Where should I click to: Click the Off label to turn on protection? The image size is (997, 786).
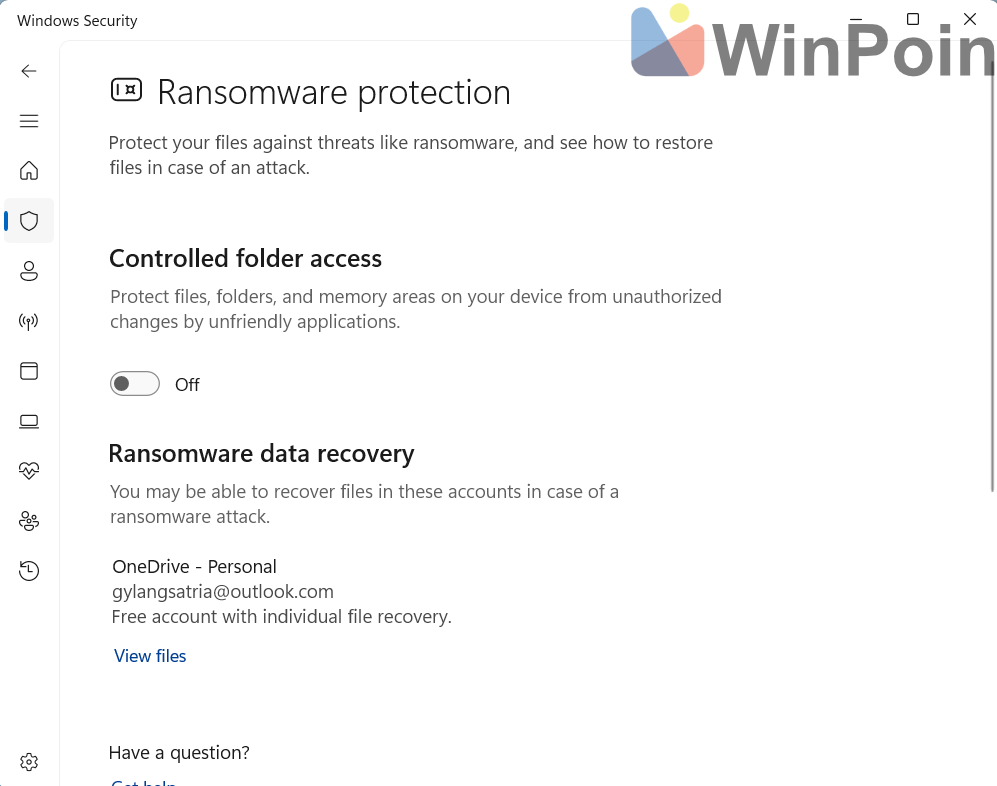[x=187, y=384]
